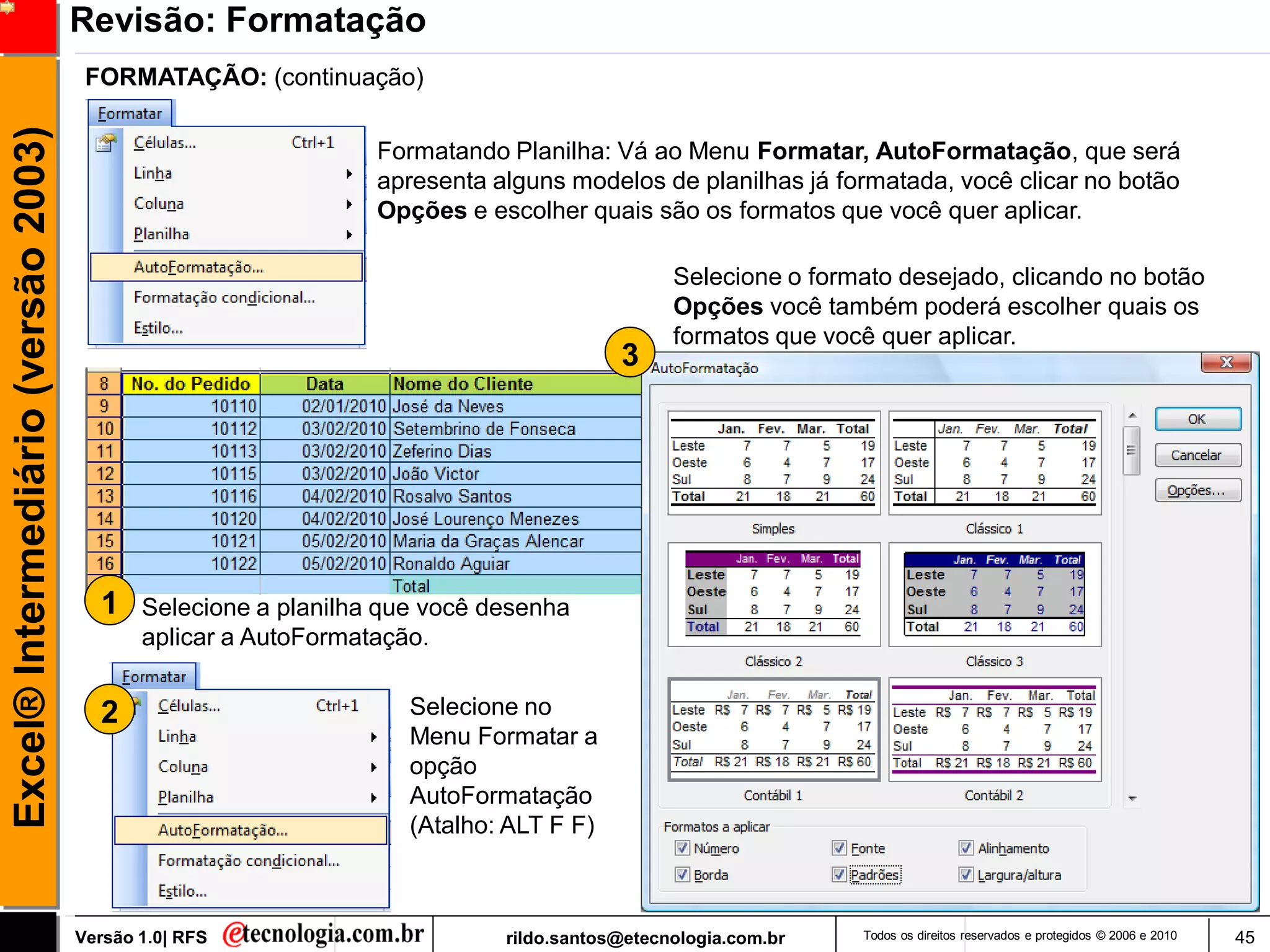Click cell 'Zeferino Dias'

[x=516, y=451]
